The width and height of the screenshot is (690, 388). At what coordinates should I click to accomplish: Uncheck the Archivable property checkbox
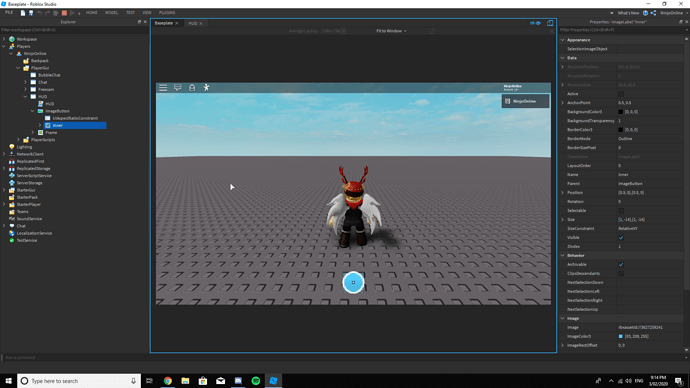621,264
